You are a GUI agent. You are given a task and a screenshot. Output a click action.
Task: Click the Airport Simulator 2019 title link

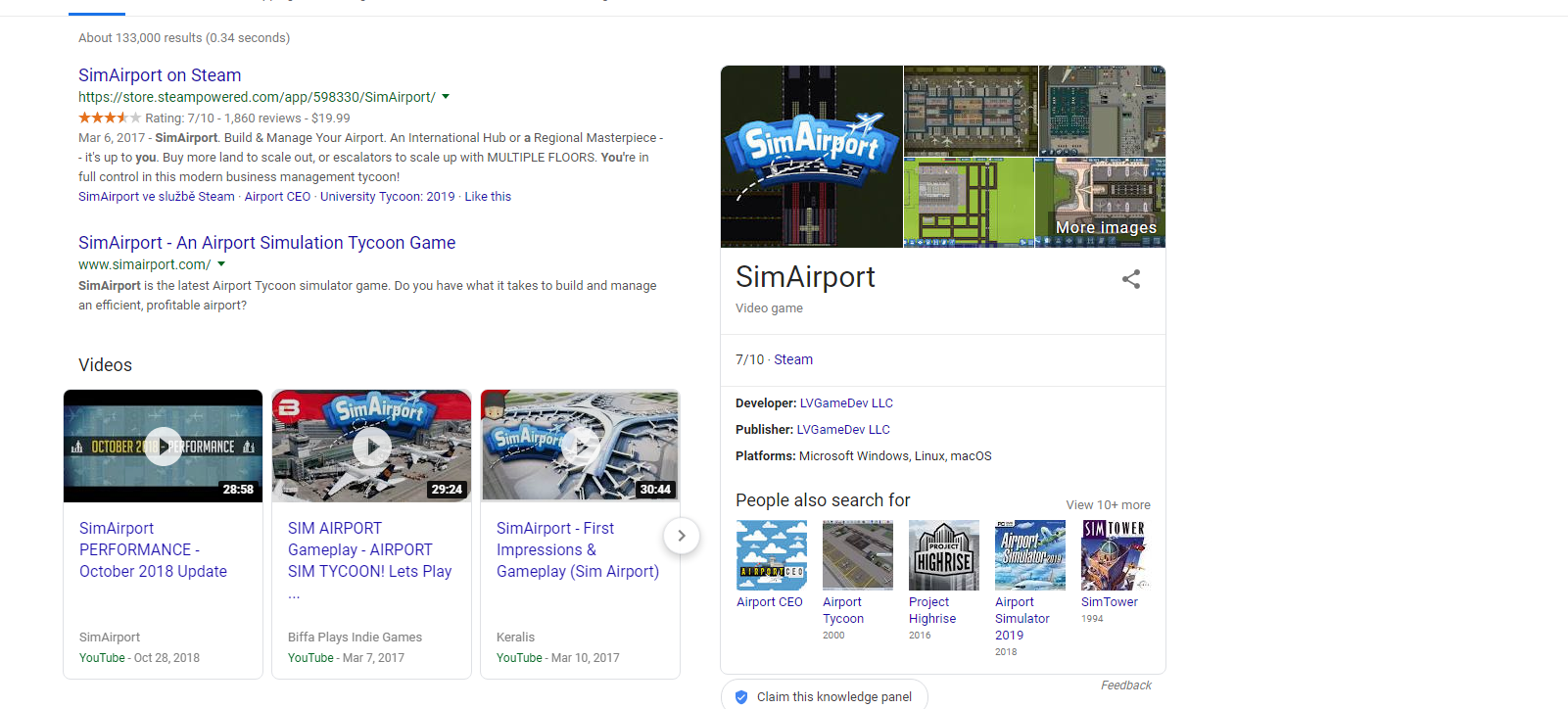[x=1022, y=619]
